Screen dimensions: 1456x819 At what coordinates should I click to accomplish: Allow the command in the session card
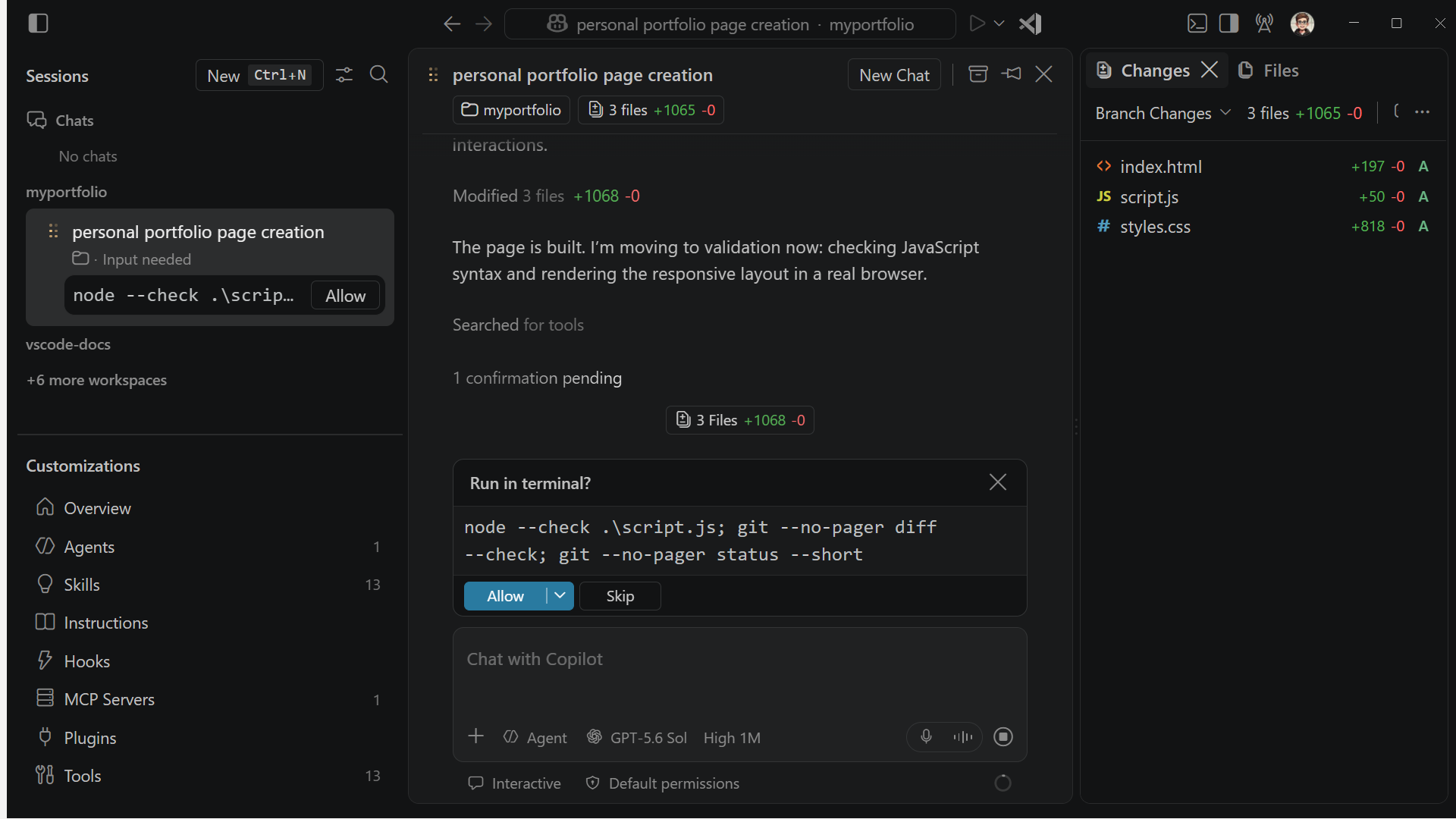tap(345, 296)
